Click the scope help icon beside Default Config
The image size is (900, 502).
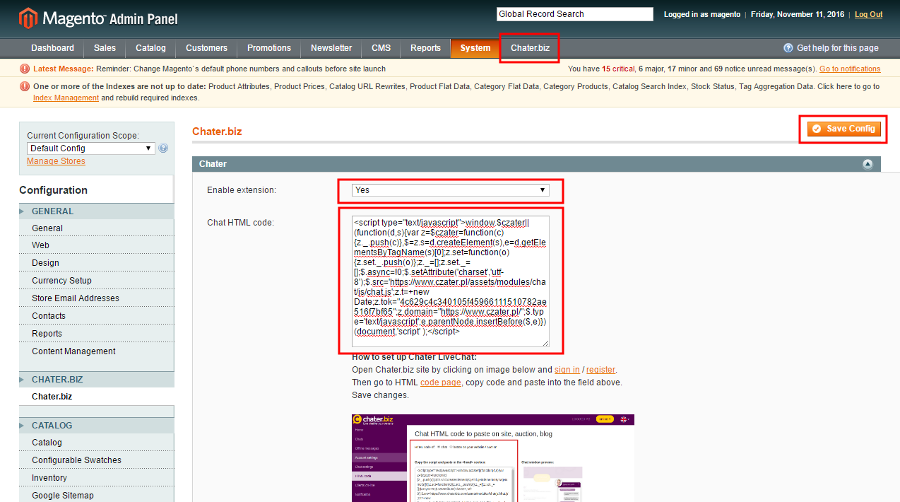coord(164,148)
